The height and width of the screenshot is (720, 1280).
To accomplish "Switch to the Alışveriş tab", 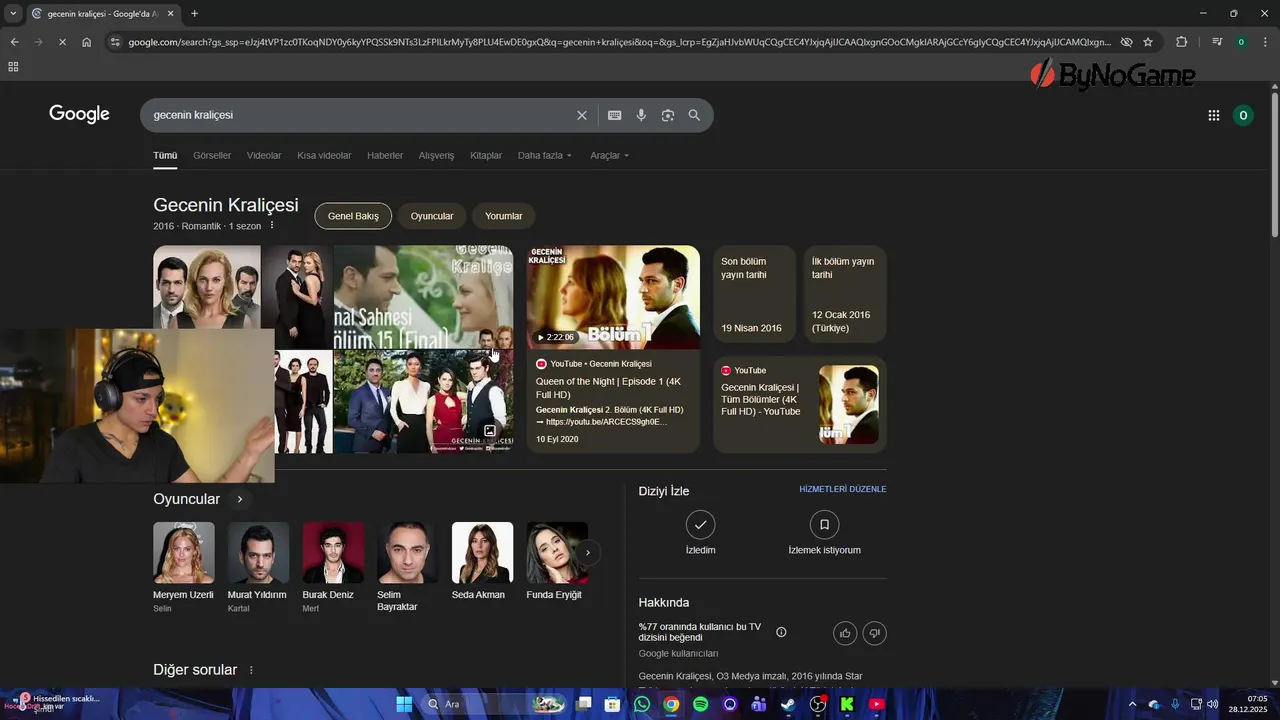I will tap(436, 156).
